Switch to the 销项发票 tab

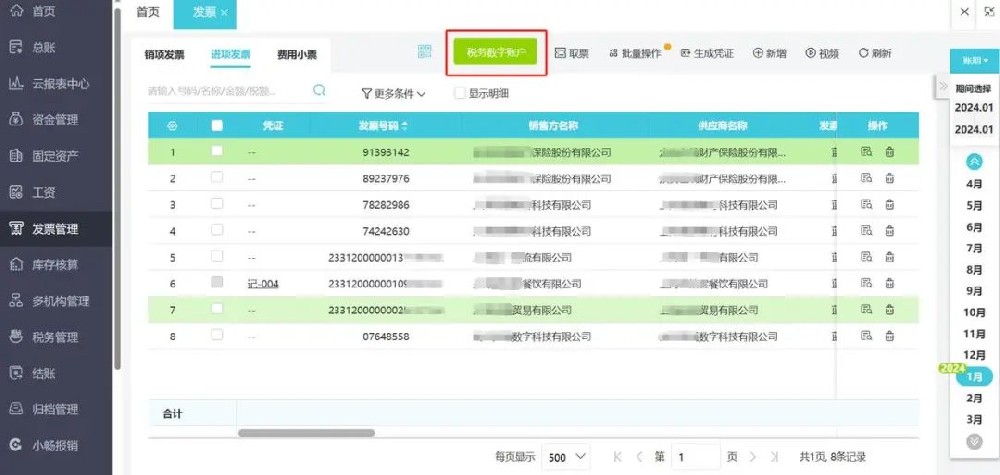point(165,55)
